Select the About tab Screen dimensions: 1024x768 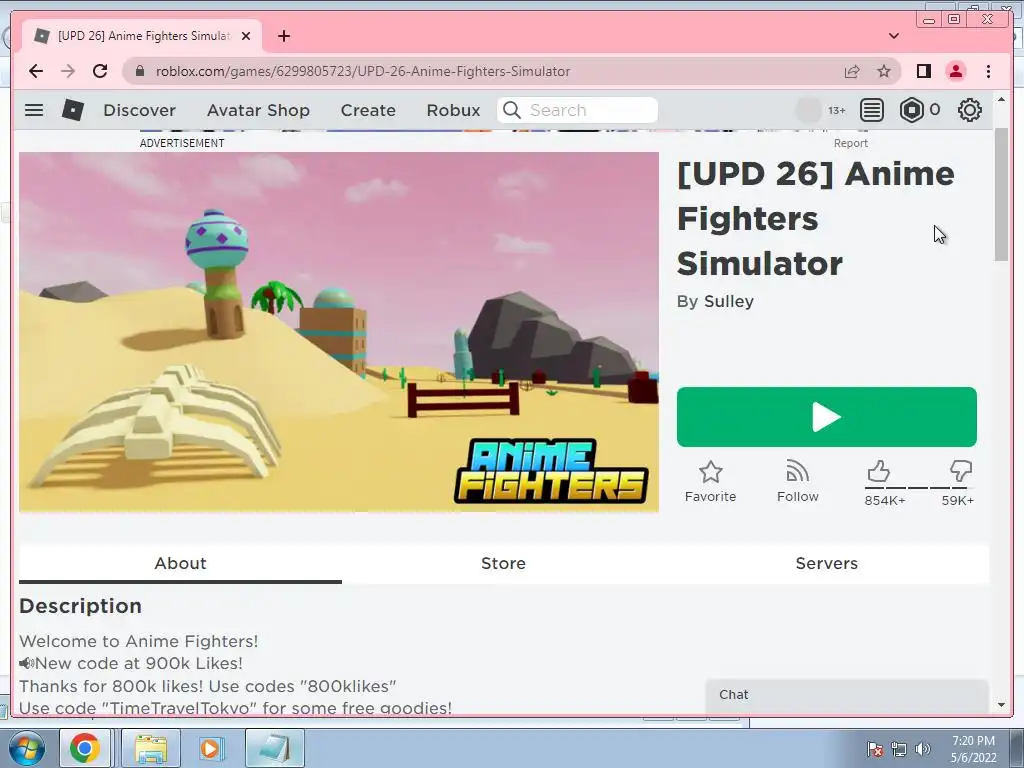tap(180, 563)
